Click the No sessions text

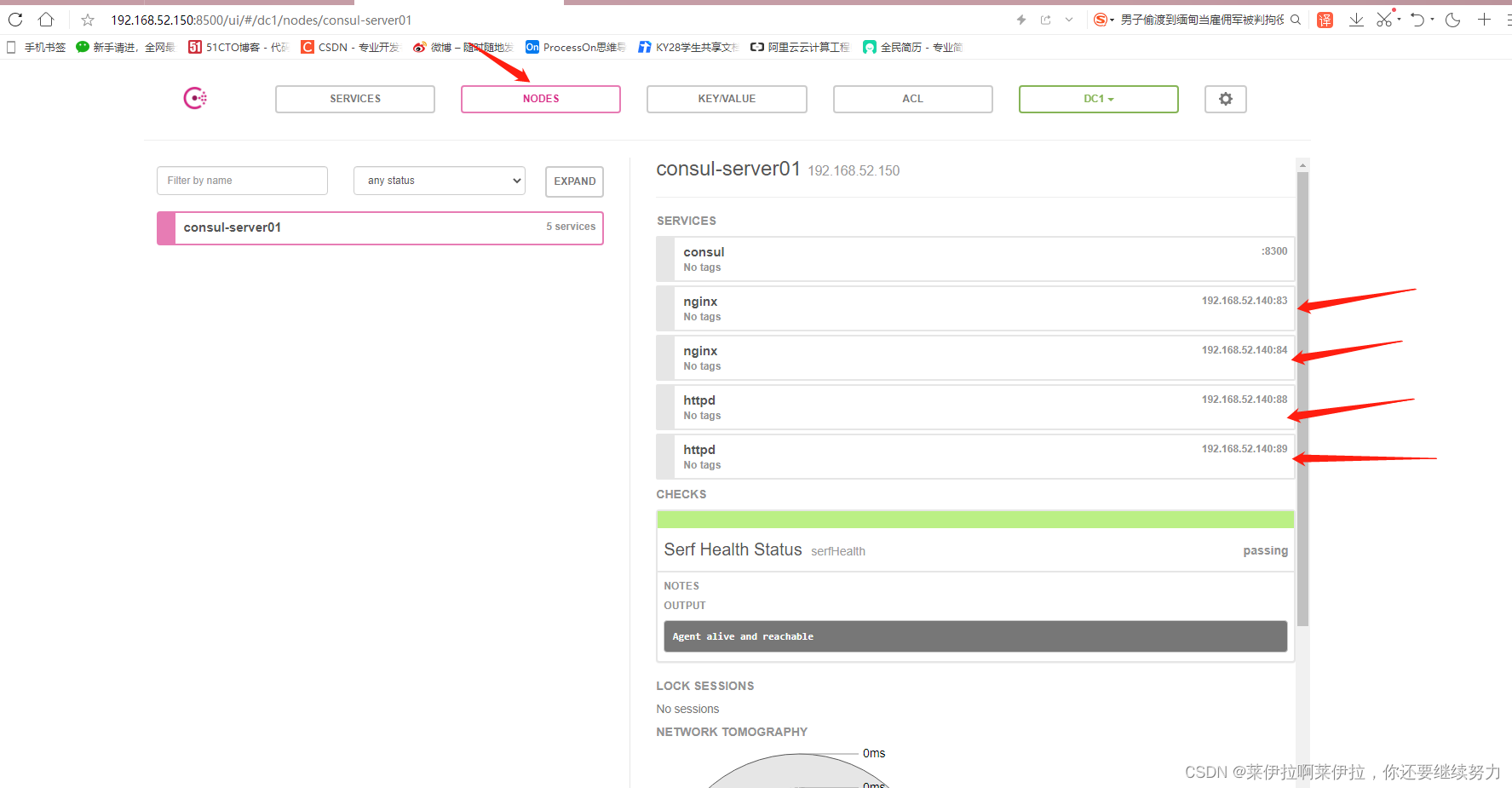point(687,709)
